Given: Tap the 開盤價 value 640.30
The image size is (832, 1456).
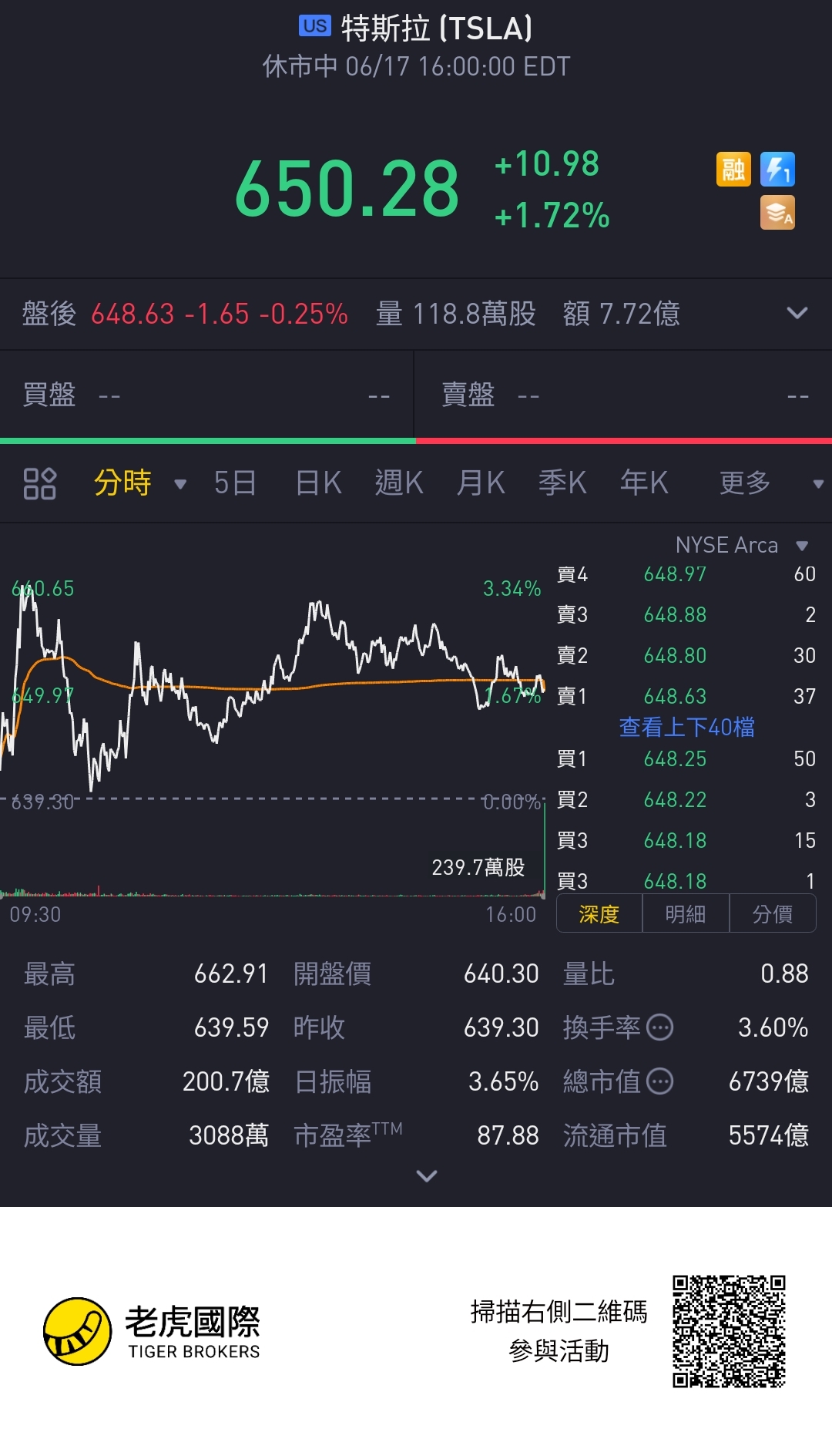Looking at the screenshot, I should pos(501,974).
